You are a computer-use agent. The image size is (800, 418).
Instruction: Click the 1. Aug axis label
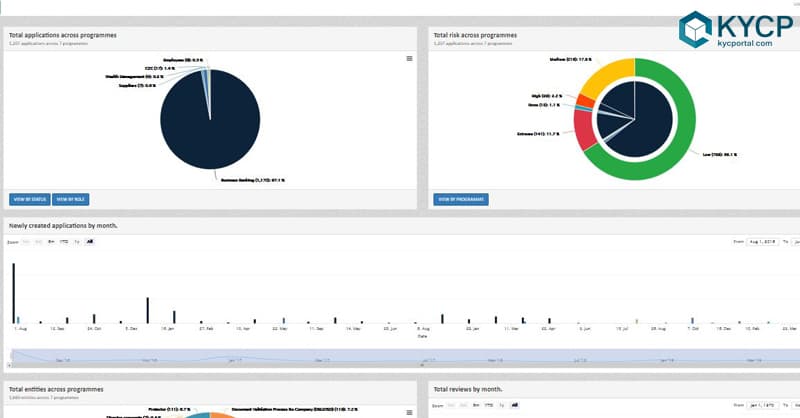pos(20,329)
